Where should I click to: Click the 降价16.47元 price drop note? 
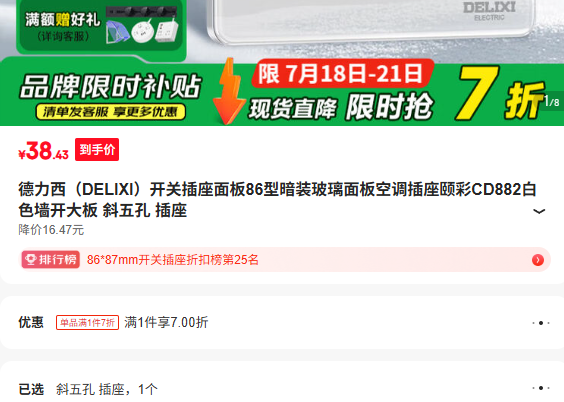(51, 230)
